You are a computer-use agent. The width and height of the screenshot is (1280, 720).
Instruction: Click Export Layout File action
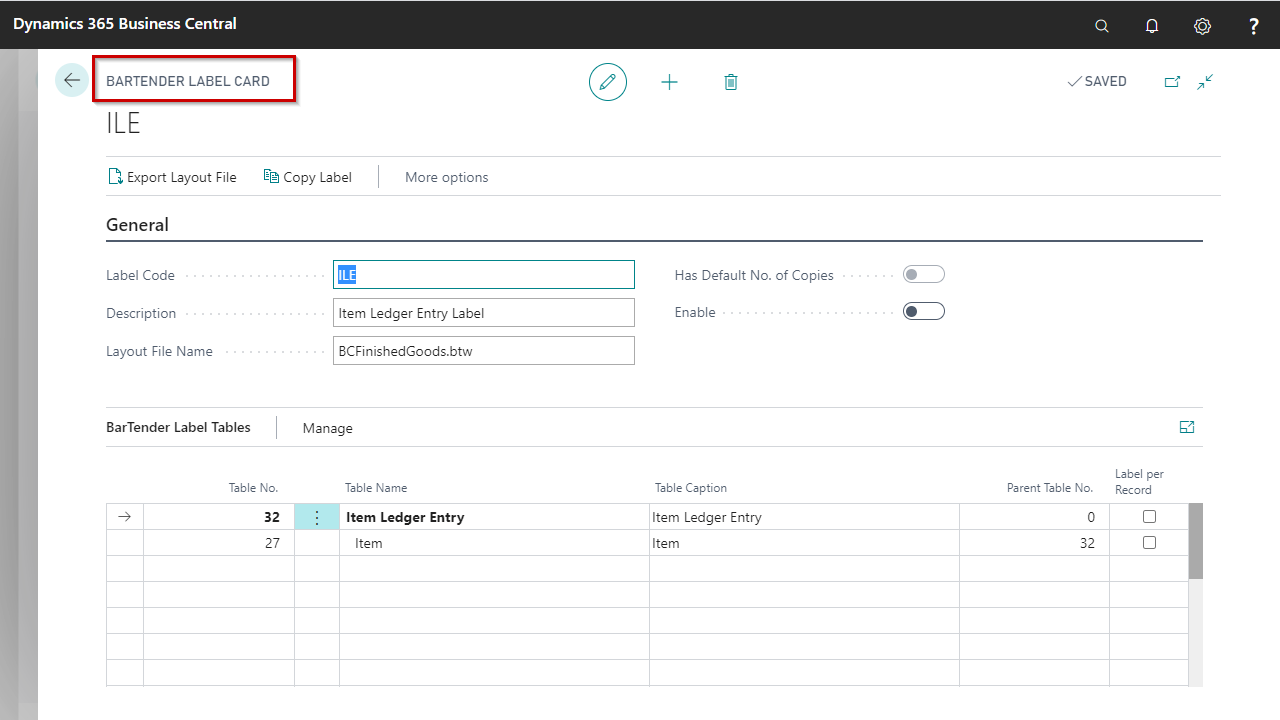coord(172,177)
